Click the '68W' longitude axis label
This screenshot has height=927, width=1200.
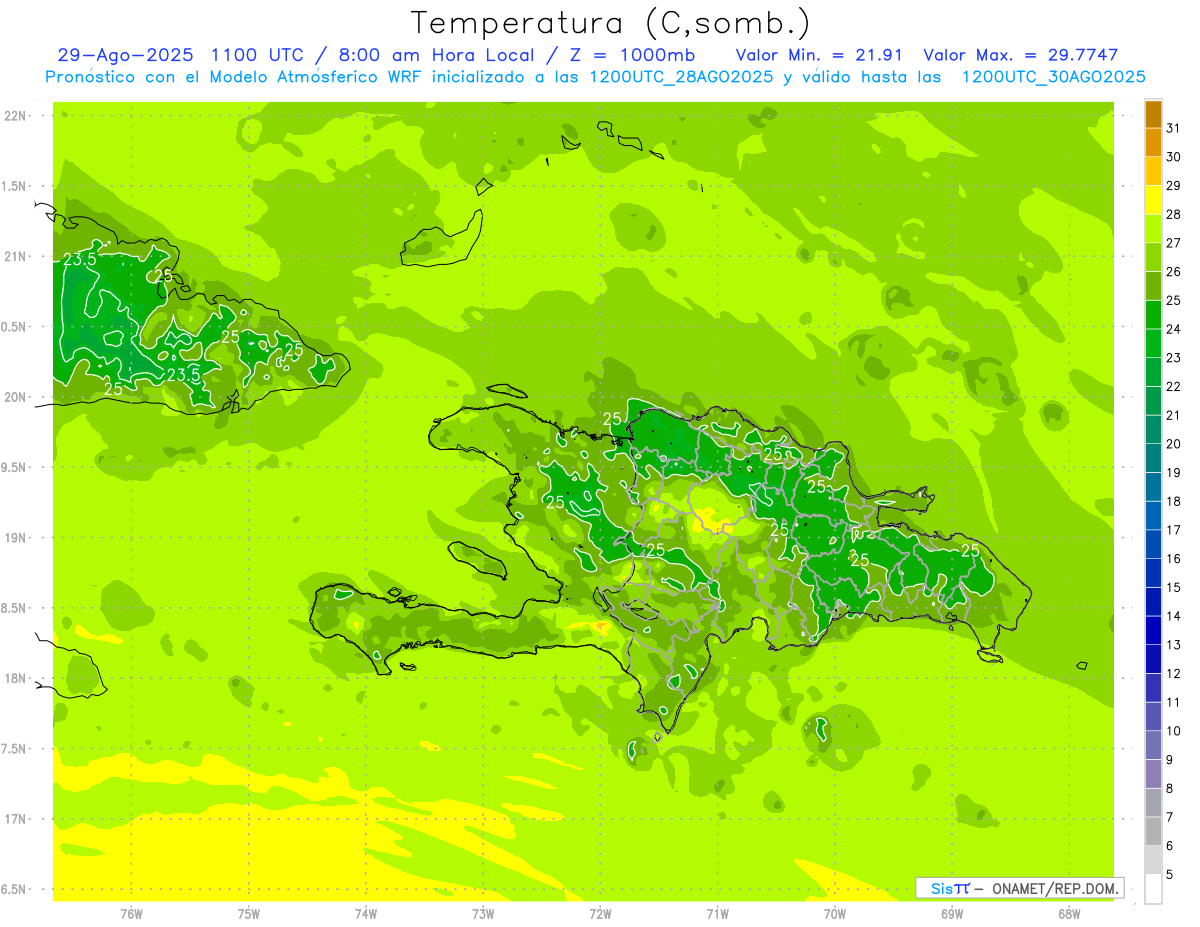[x=1069, y=913]
